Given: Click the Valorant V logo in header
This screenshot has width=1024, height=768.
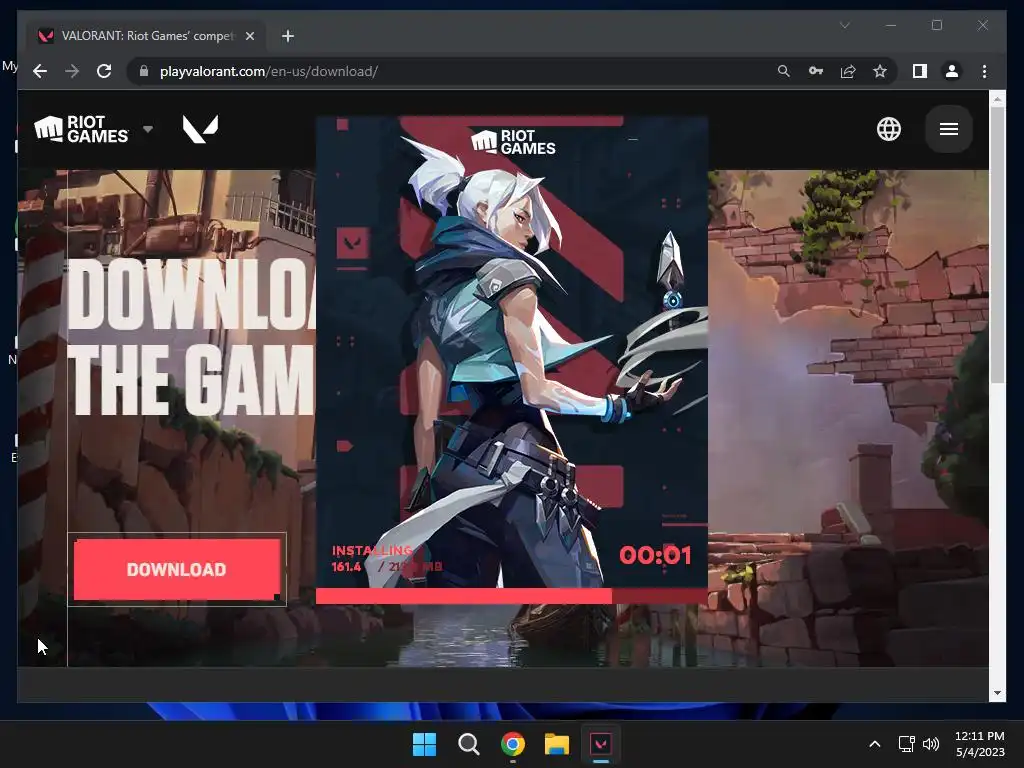Looking at the screenshot, I should [x=200, y=129].
